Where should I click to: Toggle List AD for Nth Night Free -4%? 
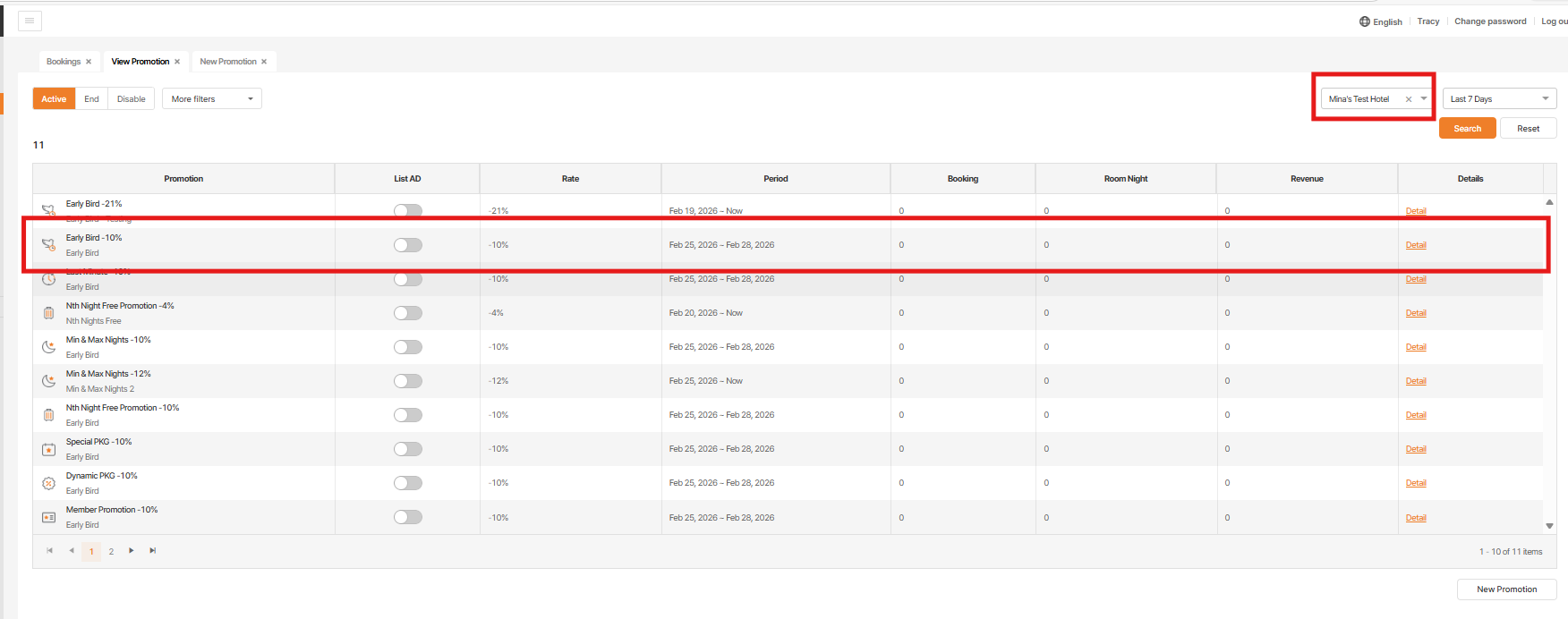pyautogui.click(x=408, y=313)
